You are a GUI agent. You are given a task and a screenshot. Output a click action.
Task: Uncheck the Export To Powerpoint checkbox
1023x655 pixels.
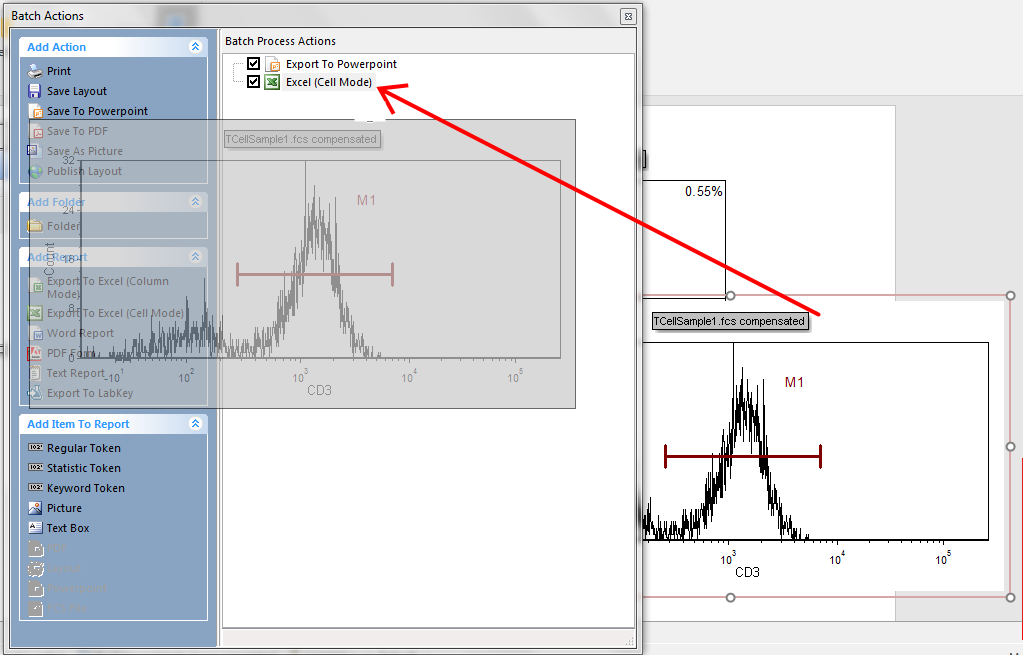coord(254,64)
